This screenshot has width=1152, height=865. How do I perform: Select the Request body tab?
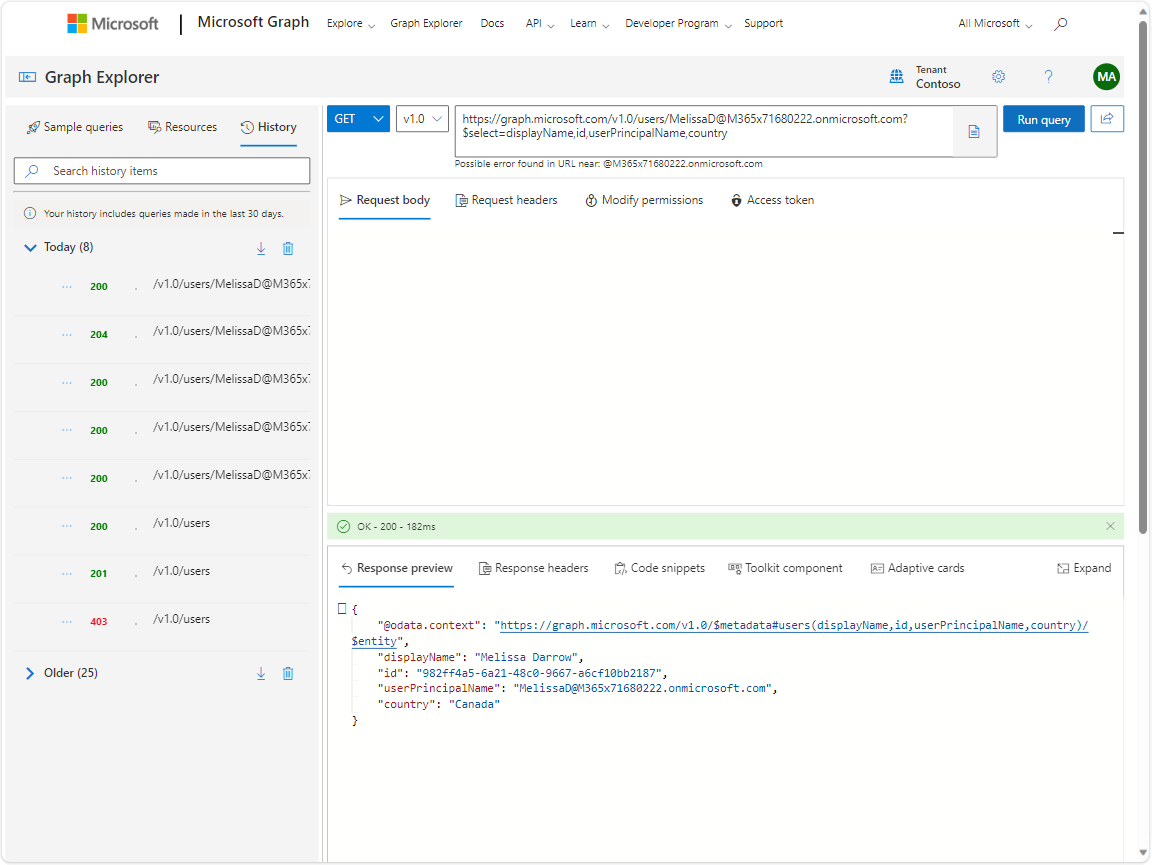click(x=385, y=200)
